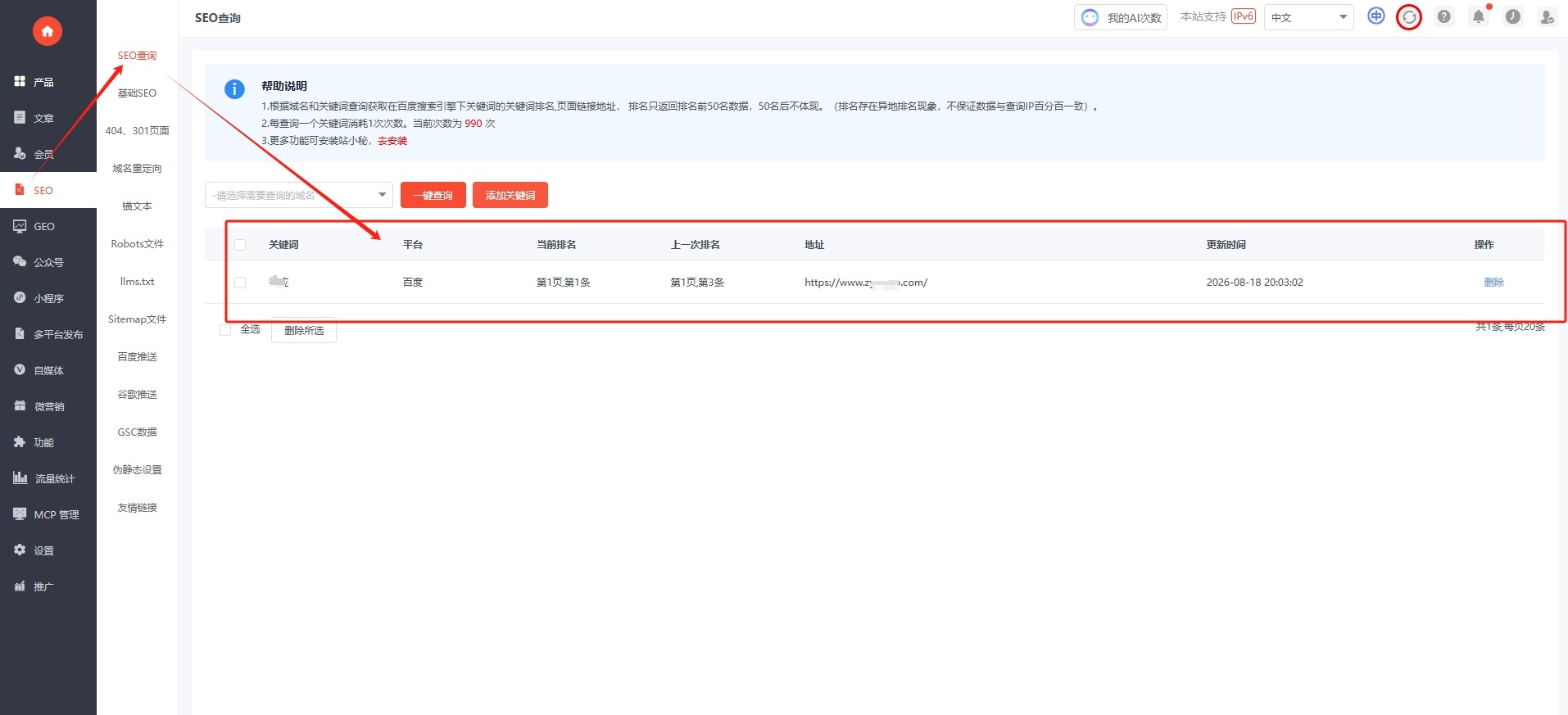The width and height of the screenshot is (1568, 715).
Task: Open the 友情链接 submenu item
Action: pyautogui.click(x=137, y=508)
